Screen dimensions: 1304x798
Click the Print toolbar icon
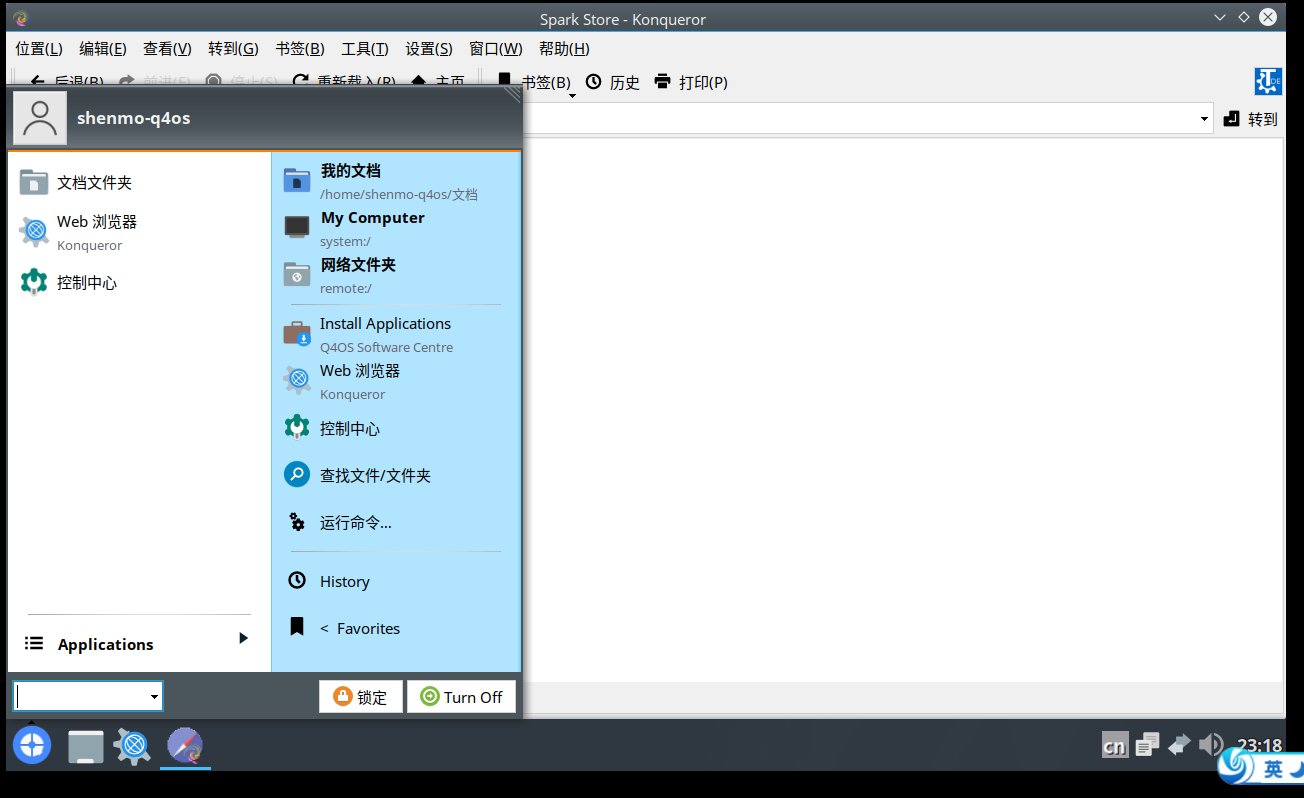(690, 82)
